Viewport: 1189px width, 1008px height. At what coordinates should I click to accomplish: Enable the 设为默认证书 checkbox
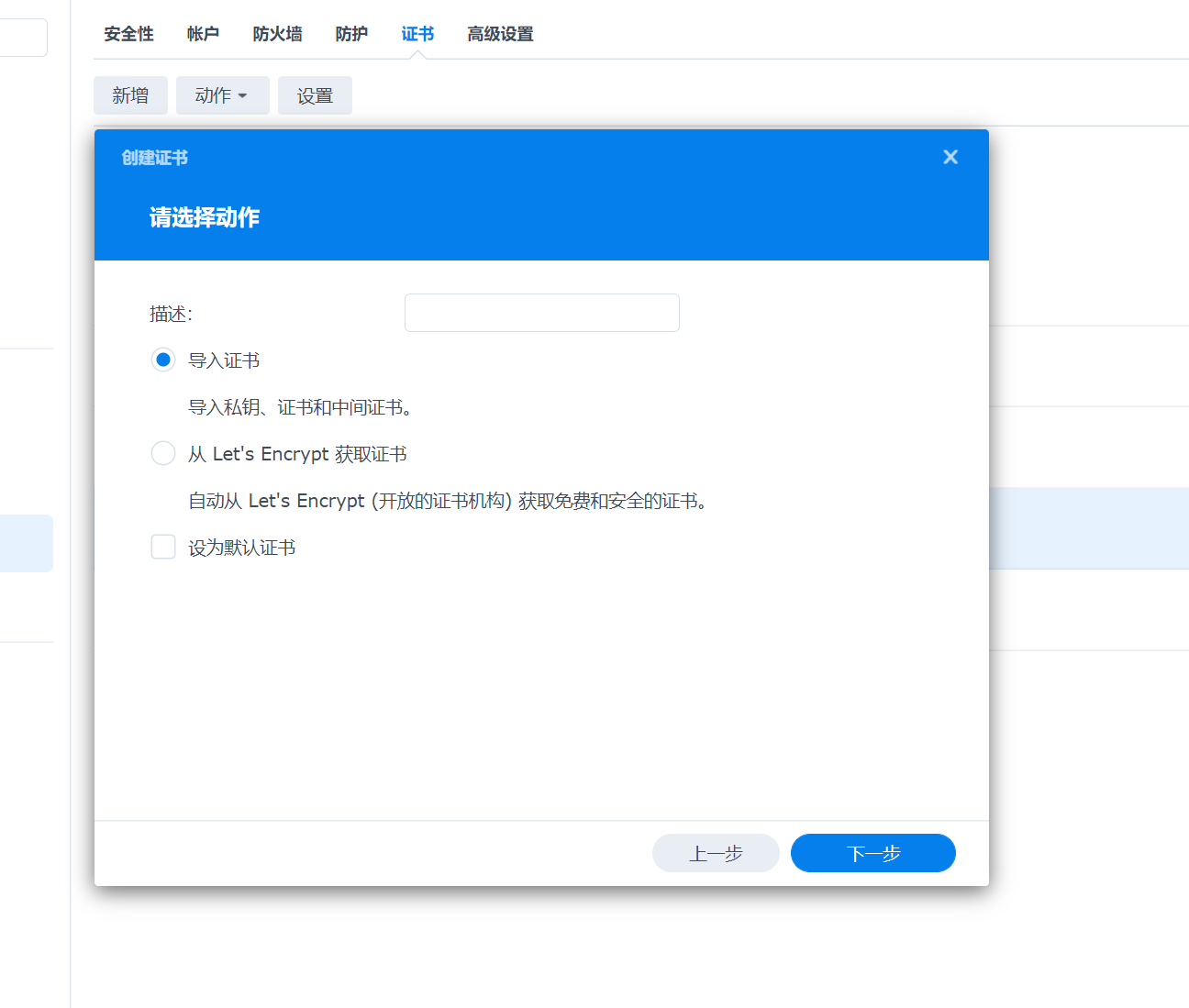tap(163, 547)
